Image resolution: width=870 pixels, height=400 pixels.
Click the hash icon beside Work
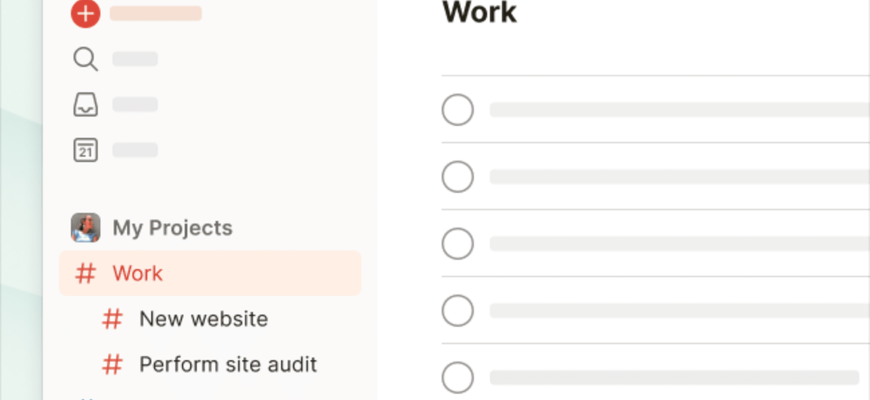[88, 273]
